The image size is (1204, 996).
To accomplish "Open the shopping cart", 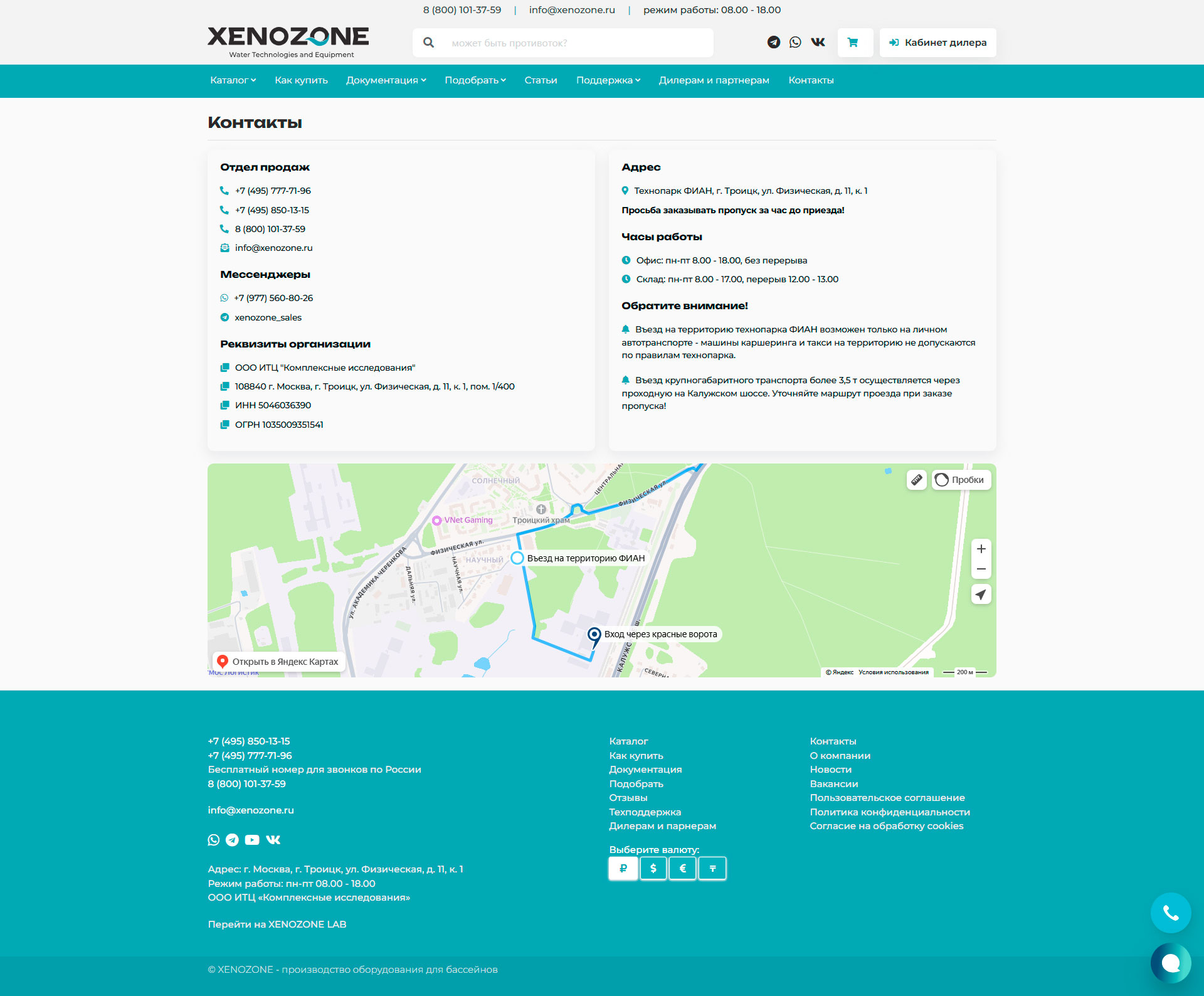I will tap(855, 42).
